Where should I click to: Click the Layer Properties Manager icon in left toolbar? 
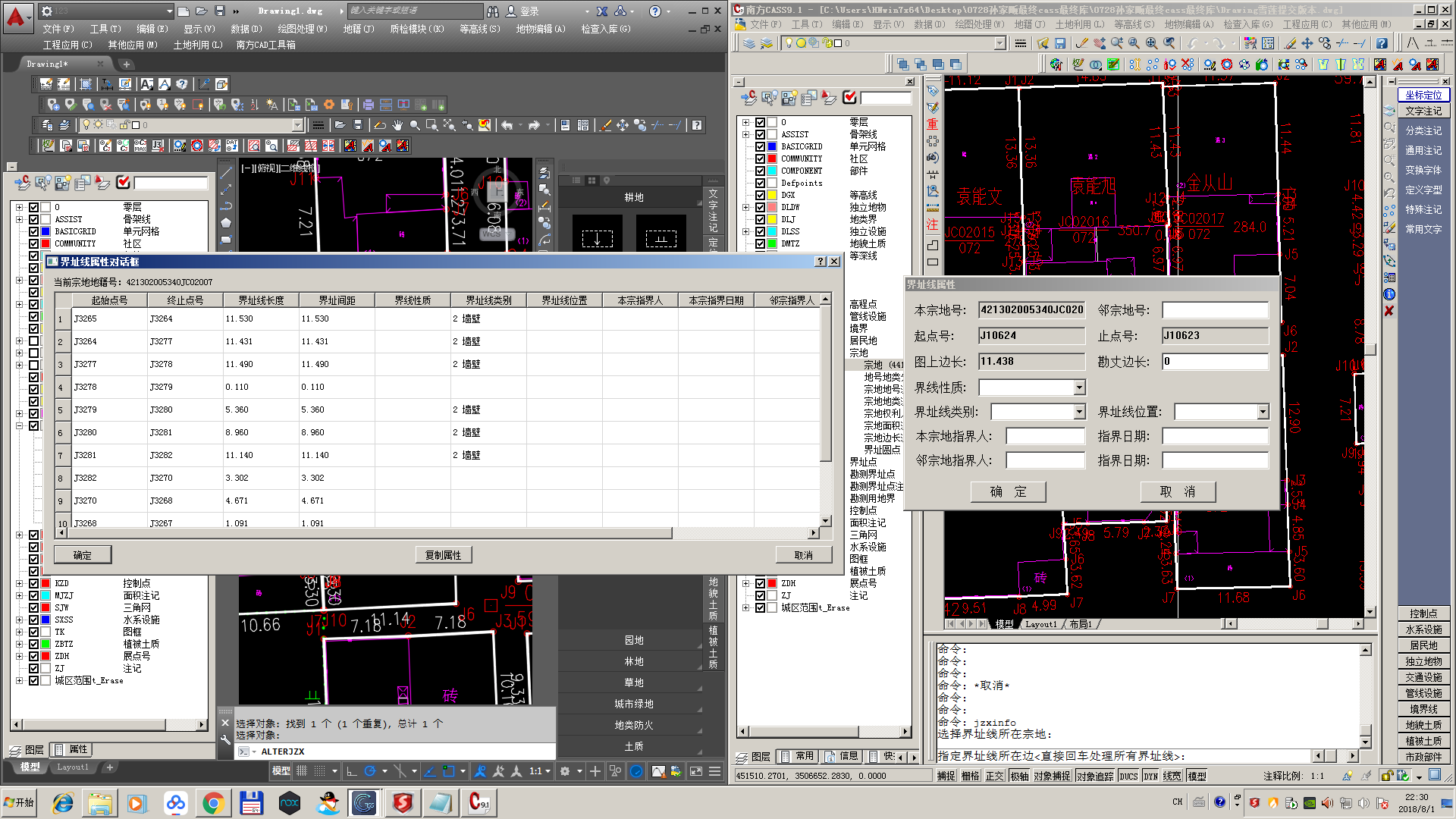[48, 125]
